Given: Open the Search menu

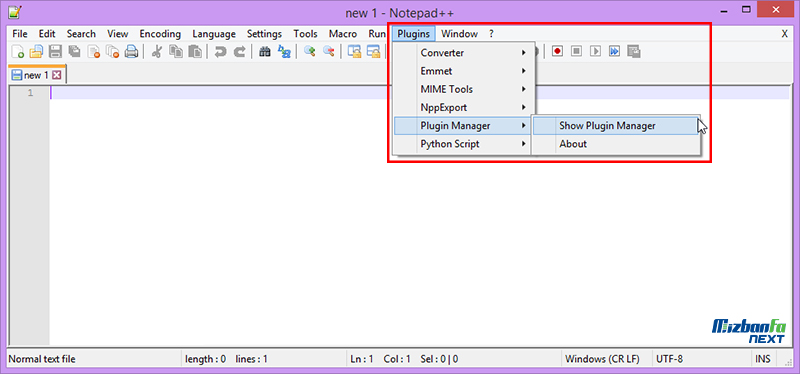Looking at the screenshot, I should pyautogui.click(x=81, y=34).
